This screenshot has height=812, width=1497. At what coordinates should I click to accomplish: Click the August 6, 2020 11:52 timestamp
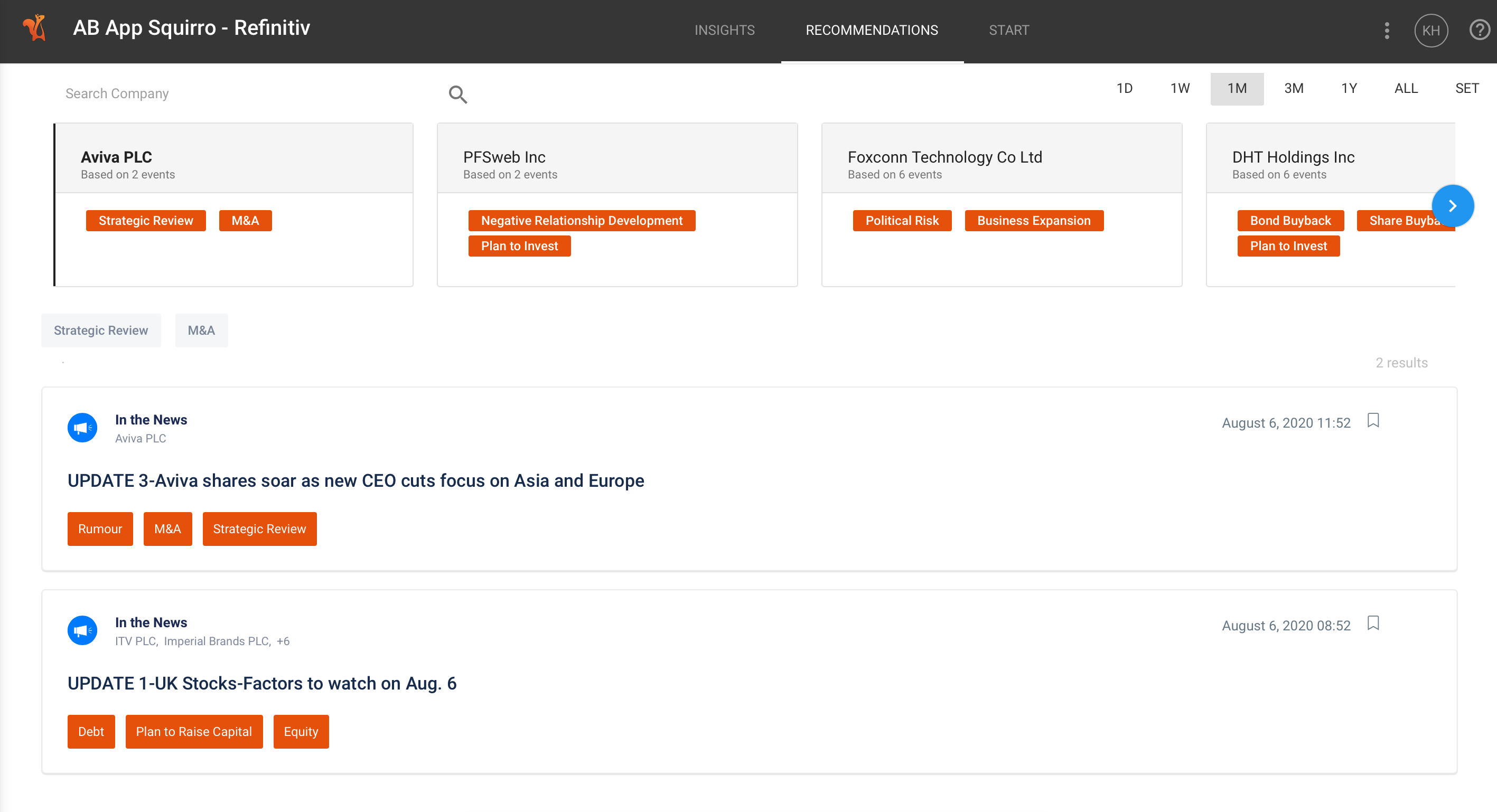pyautogui.click(x=1286, y=423)
